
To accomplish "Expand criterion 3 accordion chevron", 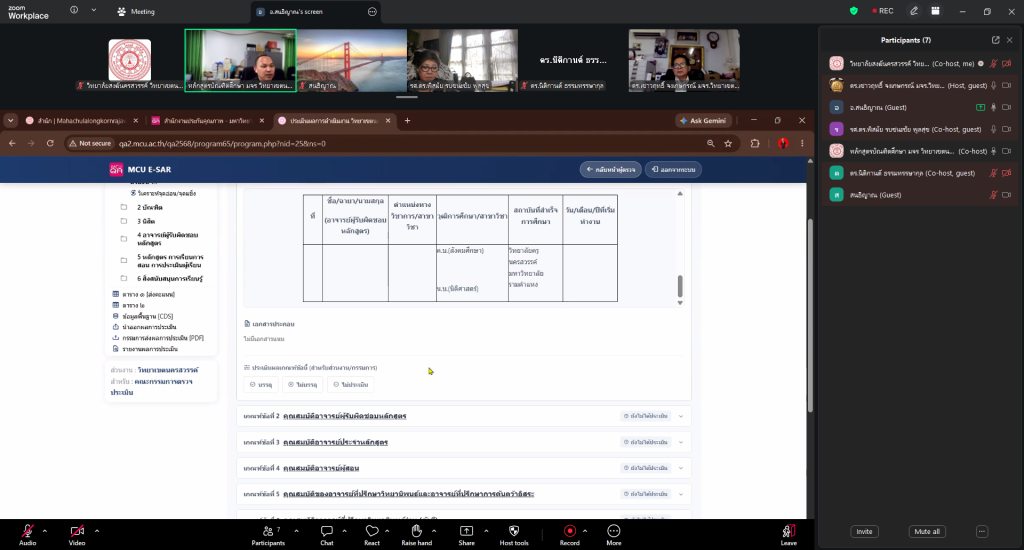I will [681, 442].
